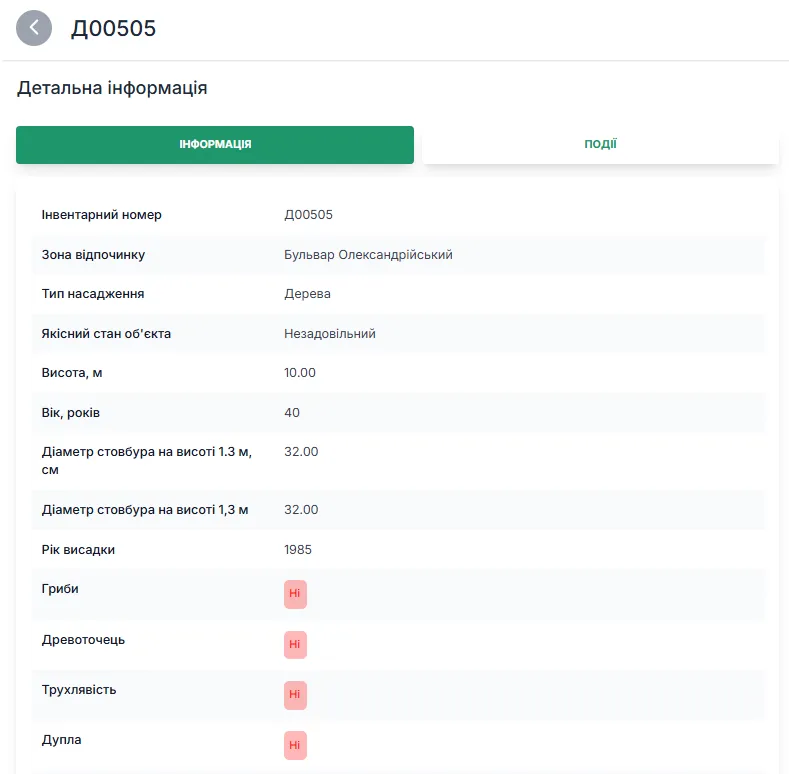Click the Інвентарний номер label
The height and width of the screenshot is (774, 789).
click(102, 215)
